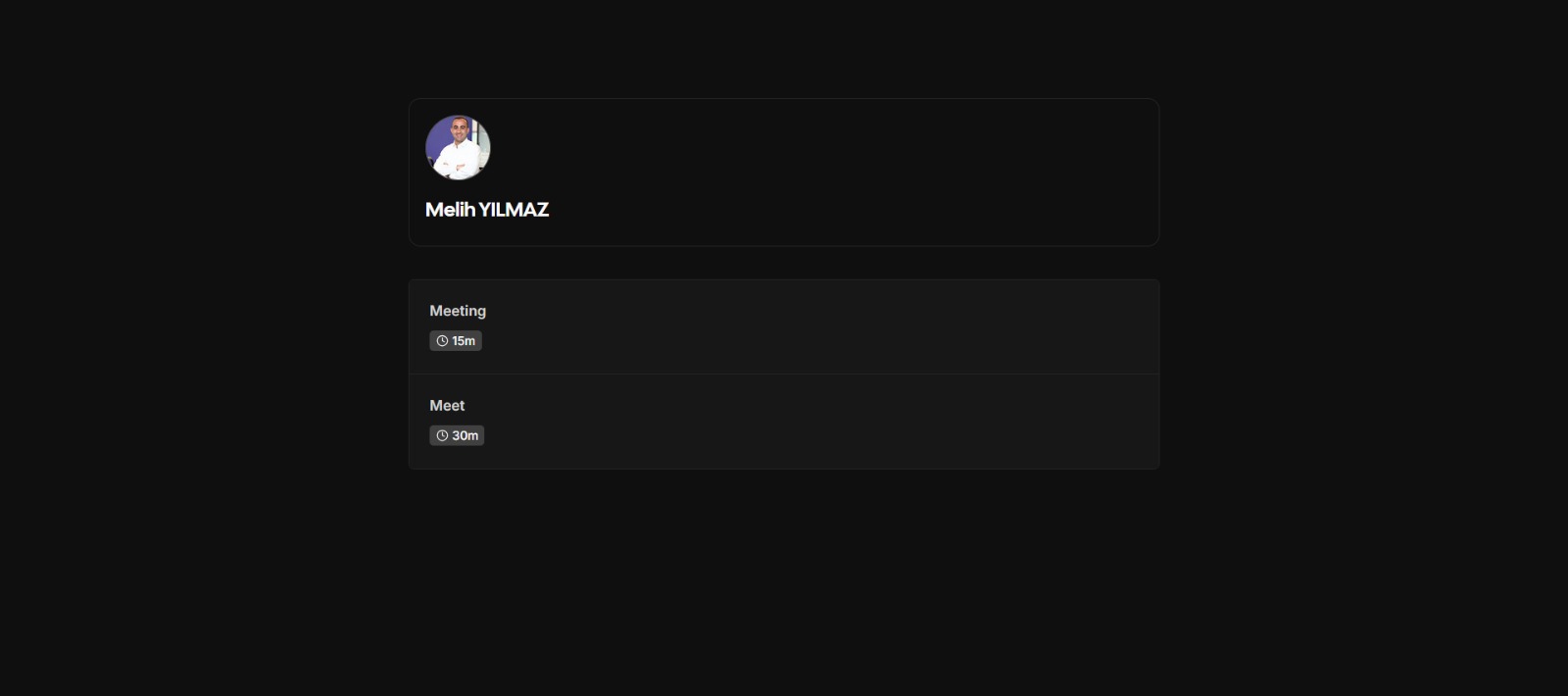Viewport: 1568px width, 696px height.
Task: Click the word Melih in the heading
Action: [x=450, y=210]
